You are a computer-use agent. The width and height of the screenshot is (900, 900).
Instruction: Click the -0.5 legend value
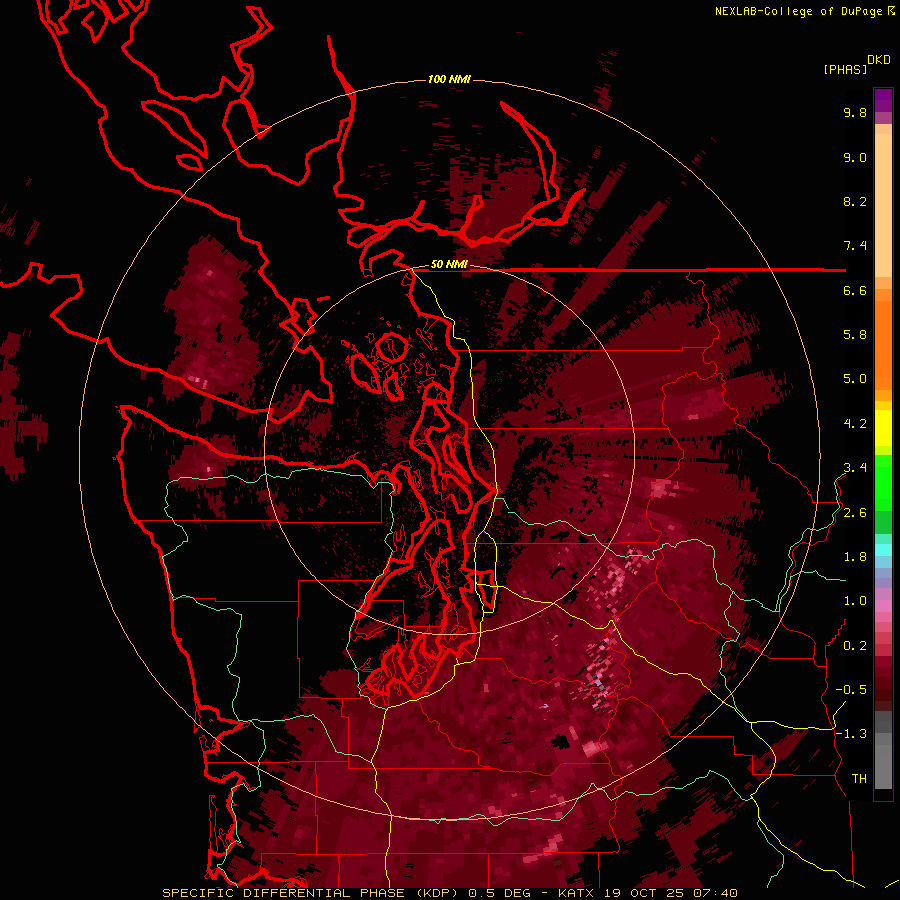tap(851, 690)
